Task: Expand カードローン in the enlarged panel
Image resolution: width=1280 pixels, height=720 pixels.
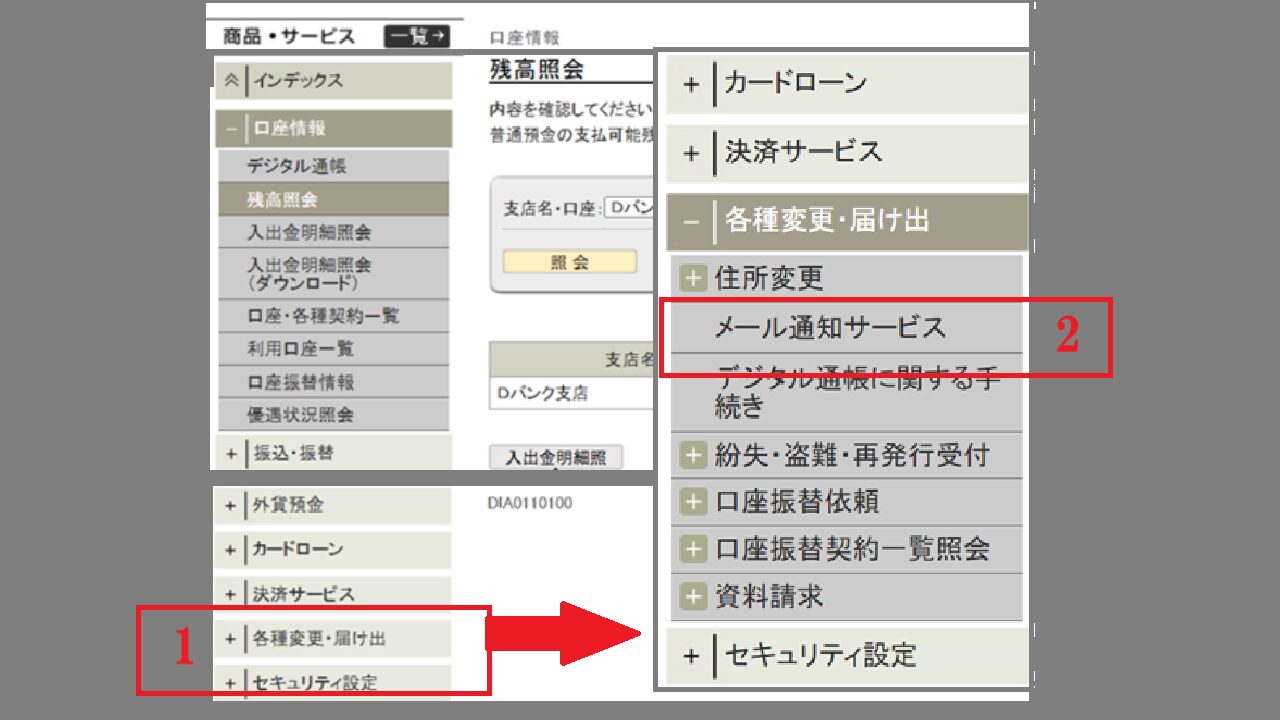Action: point(847,84)
